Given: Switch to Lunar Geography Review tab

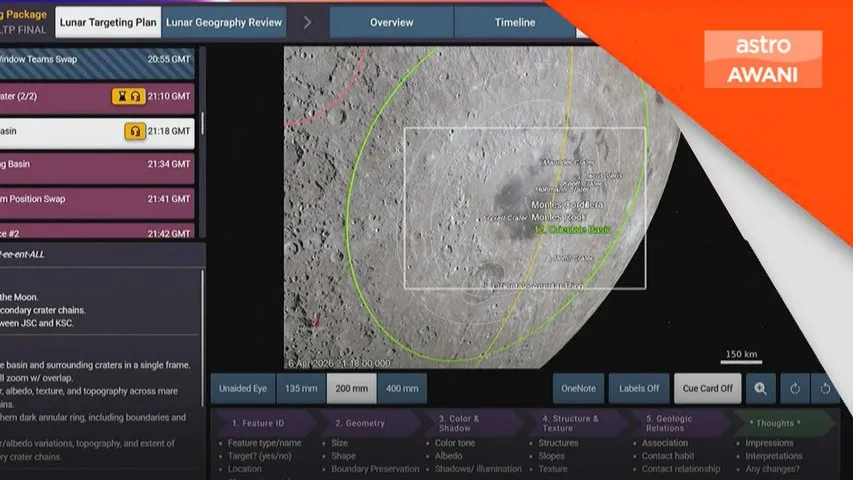Looking at the screenshot, I should (225, 22).
